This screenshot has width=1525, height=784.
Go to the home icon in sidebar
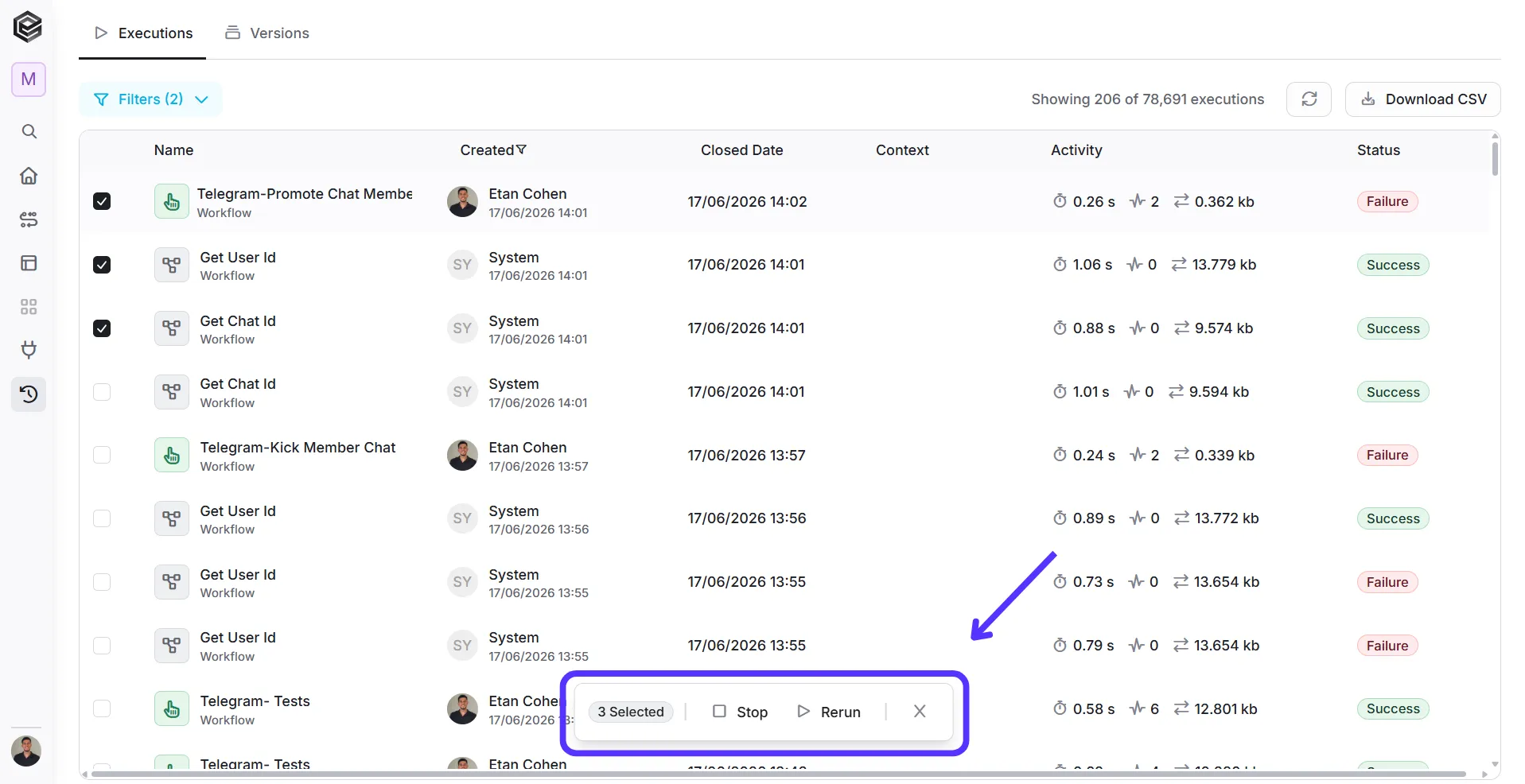coord(29,176)
